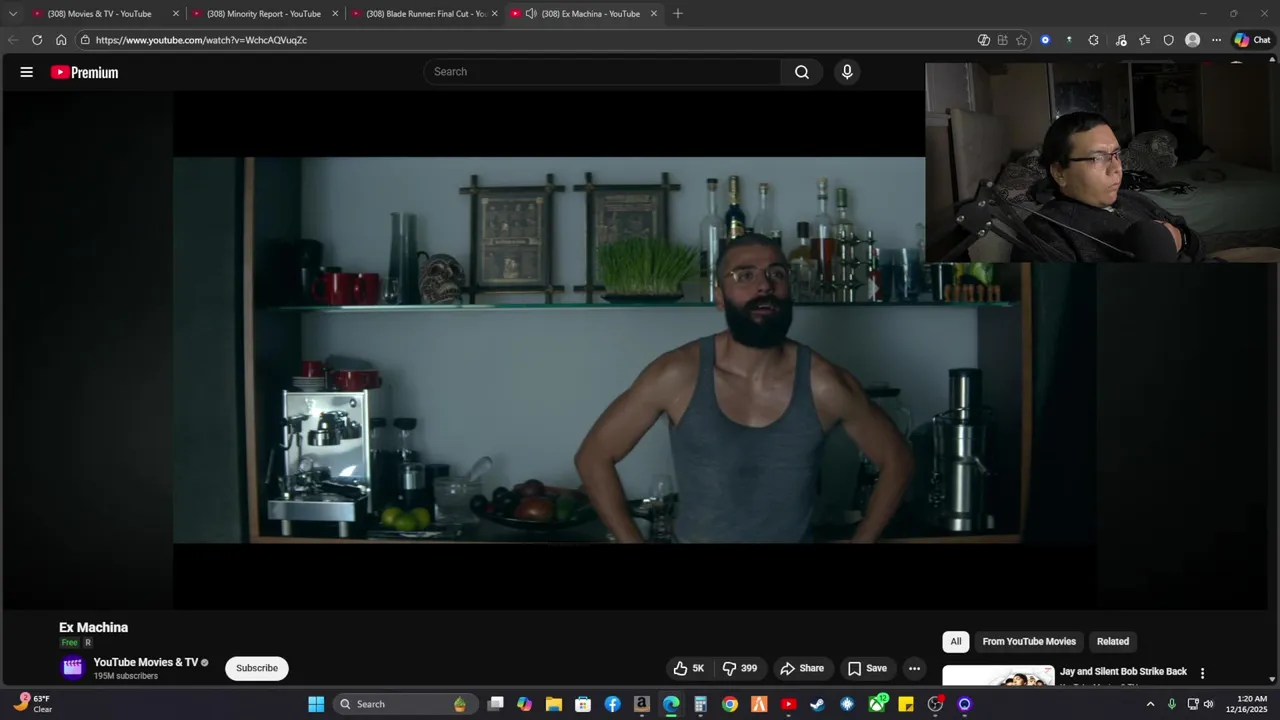Open more actions ellipsis below video

(914, 668)
